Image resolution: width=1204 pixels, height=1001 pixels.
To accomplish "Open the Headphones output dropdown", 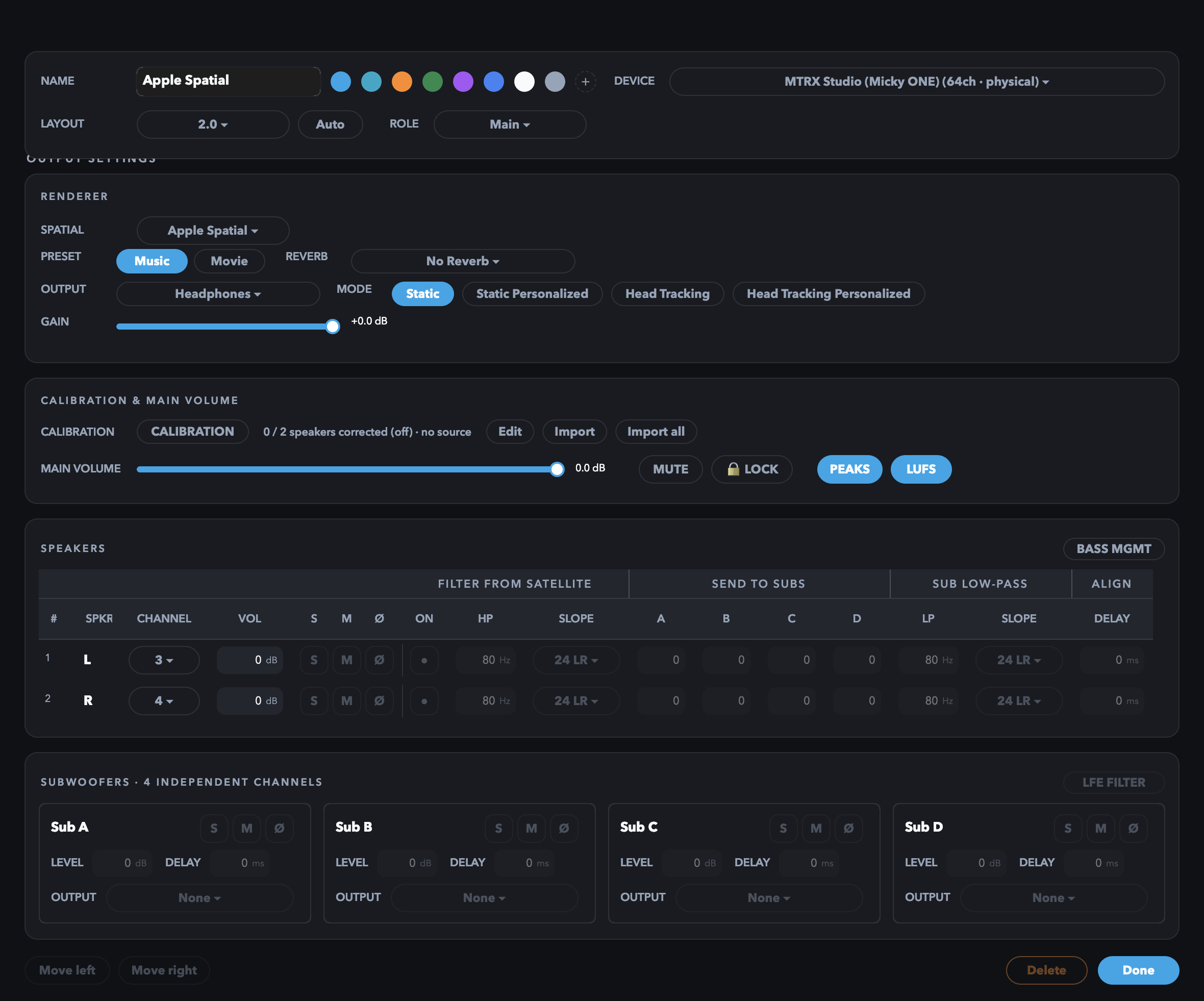I will (218, 293).
